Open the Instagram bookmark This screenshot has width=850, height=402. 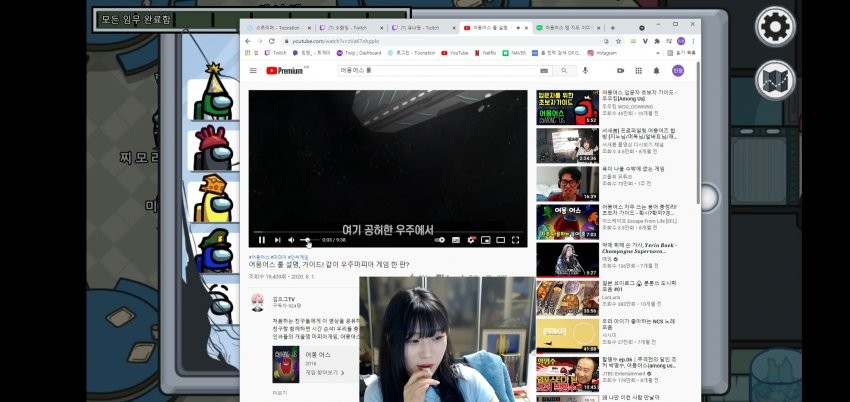[x=602, y=53]
